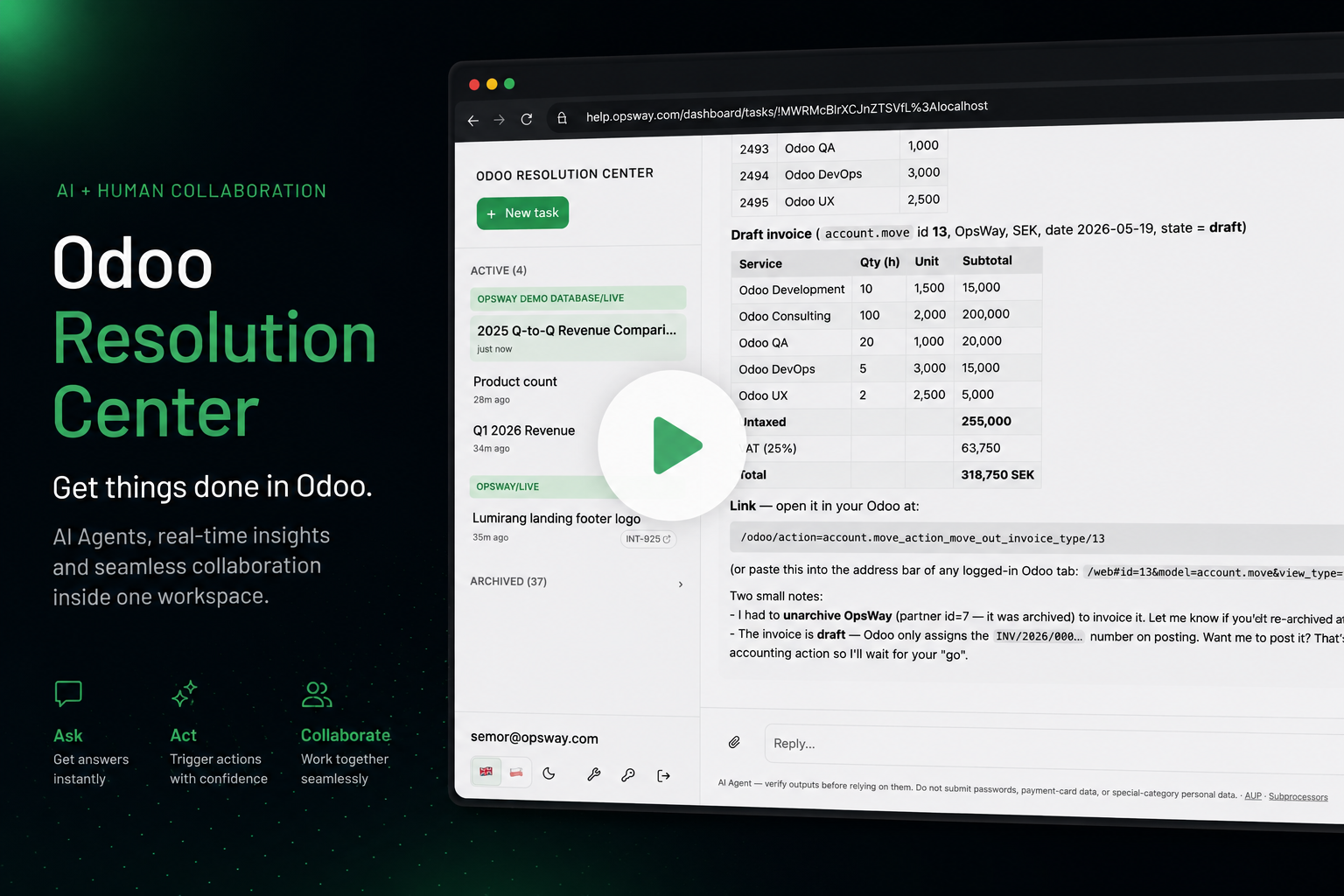The width and height of the screenshot is (1344, 896).
Task: Click the INV/2026/000… inline code
Action: (x=1039, y=636)
